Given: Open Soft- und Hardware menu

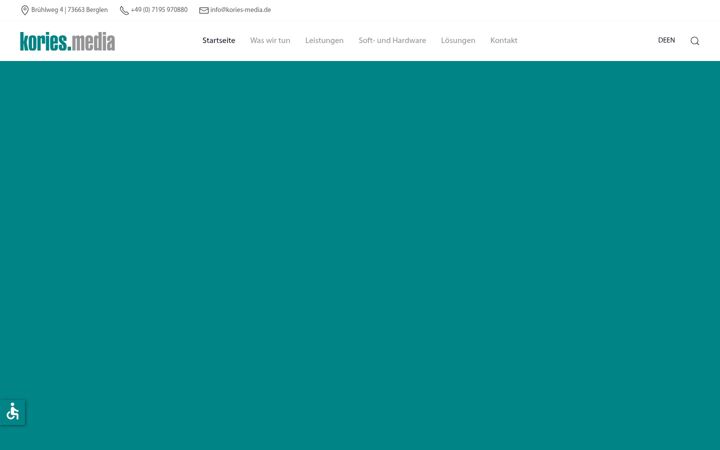Looking at the screenshot, I should [x=392, y=40].
